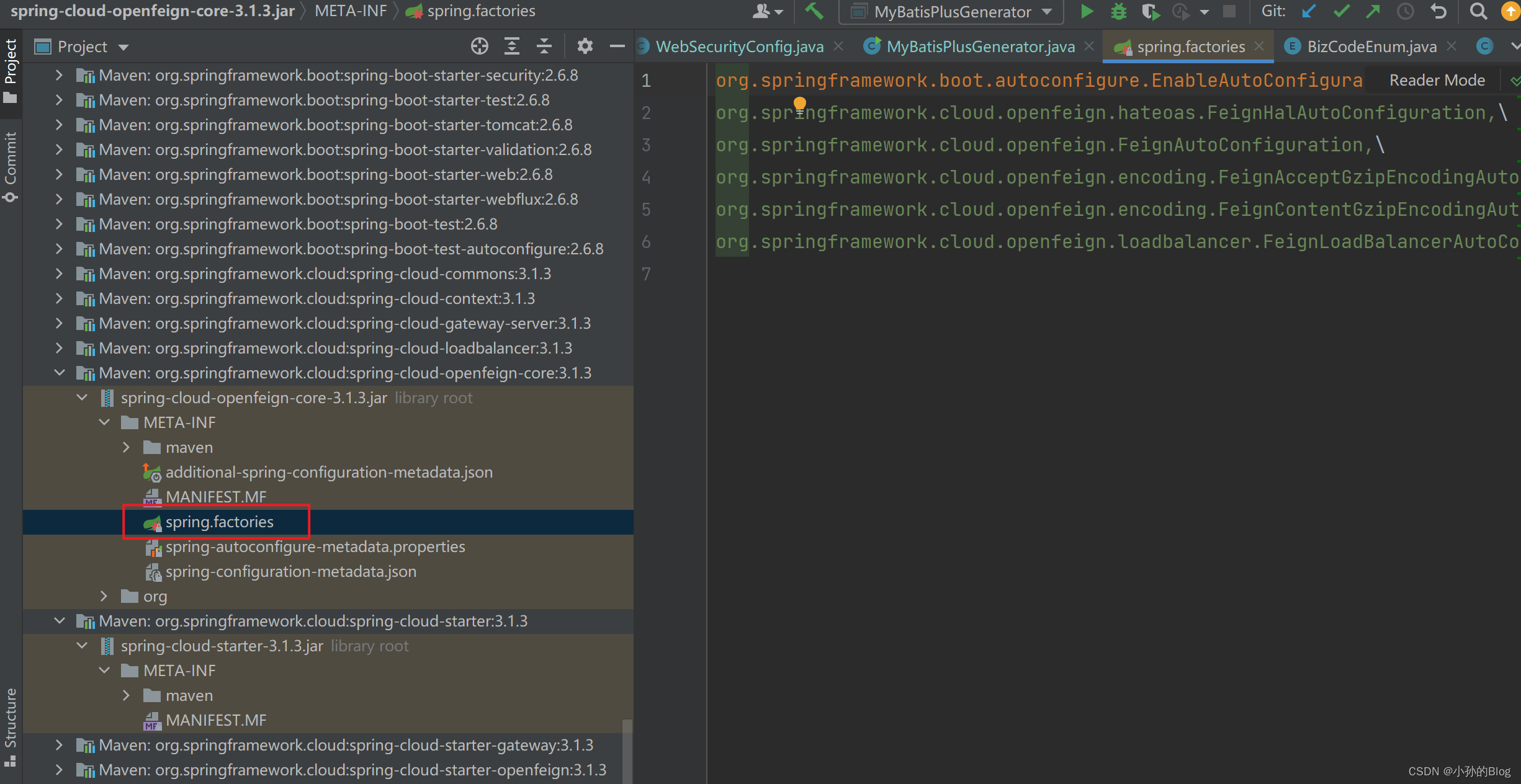Close the MyBatisPlusGenerator.java tab
The image size is (1521, 784).
1089,46
